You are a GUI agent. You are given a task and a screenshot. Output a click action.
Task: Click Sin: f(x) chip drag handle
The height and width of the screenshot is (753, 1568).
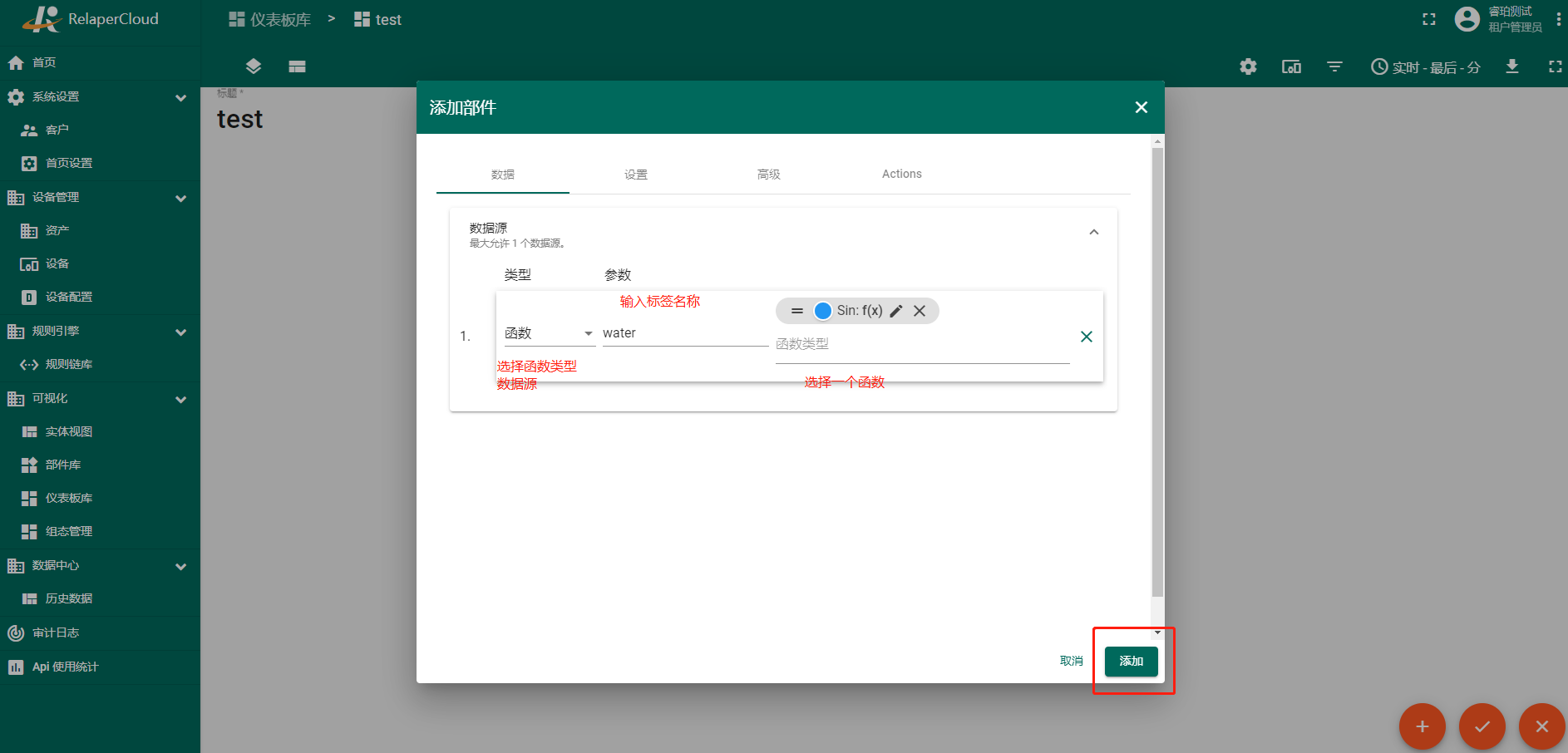(797, 311)
